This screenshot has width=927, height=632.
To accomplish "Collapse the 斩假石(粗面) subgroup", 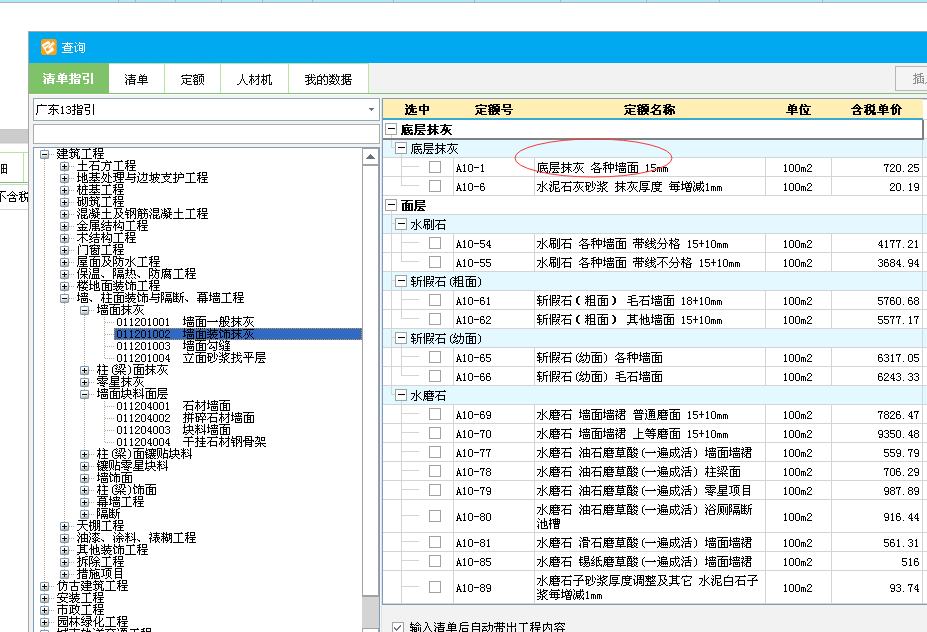I will [401, 281].
